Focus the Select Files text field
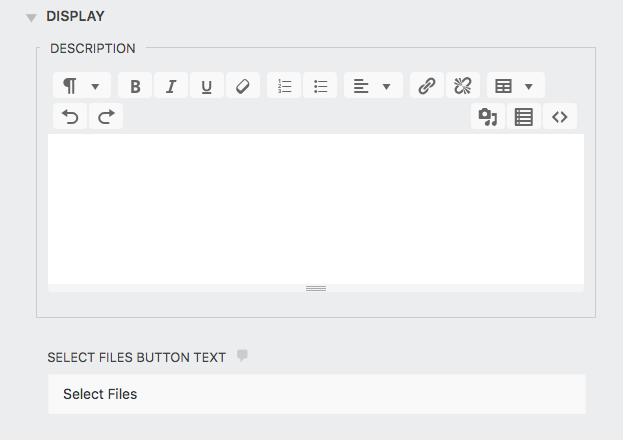This screenshot has width=623, height=440. (x=317, y=394)
